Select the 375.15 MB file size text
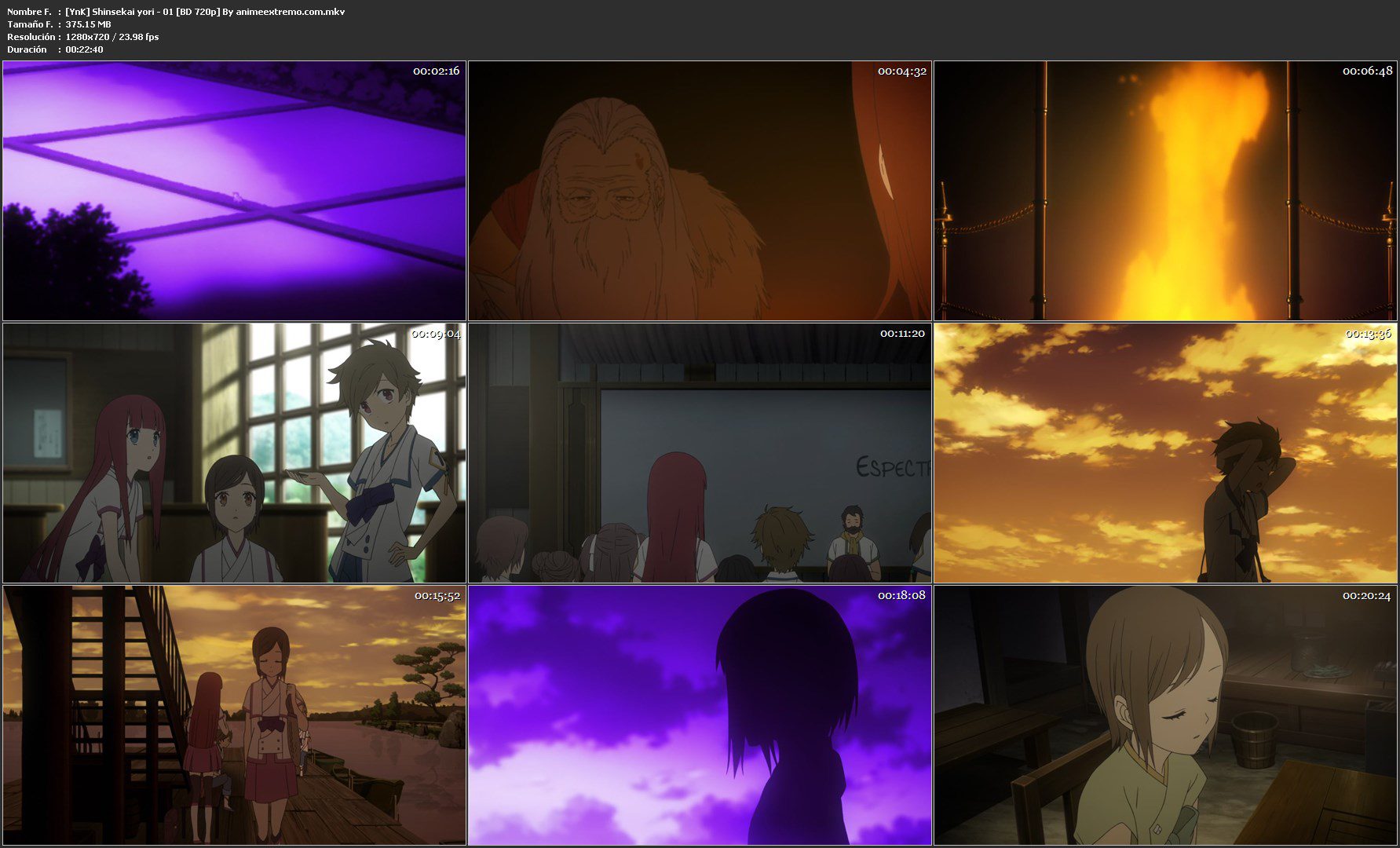The height and width of the screenshot is (848, 1400). point(88,24)
